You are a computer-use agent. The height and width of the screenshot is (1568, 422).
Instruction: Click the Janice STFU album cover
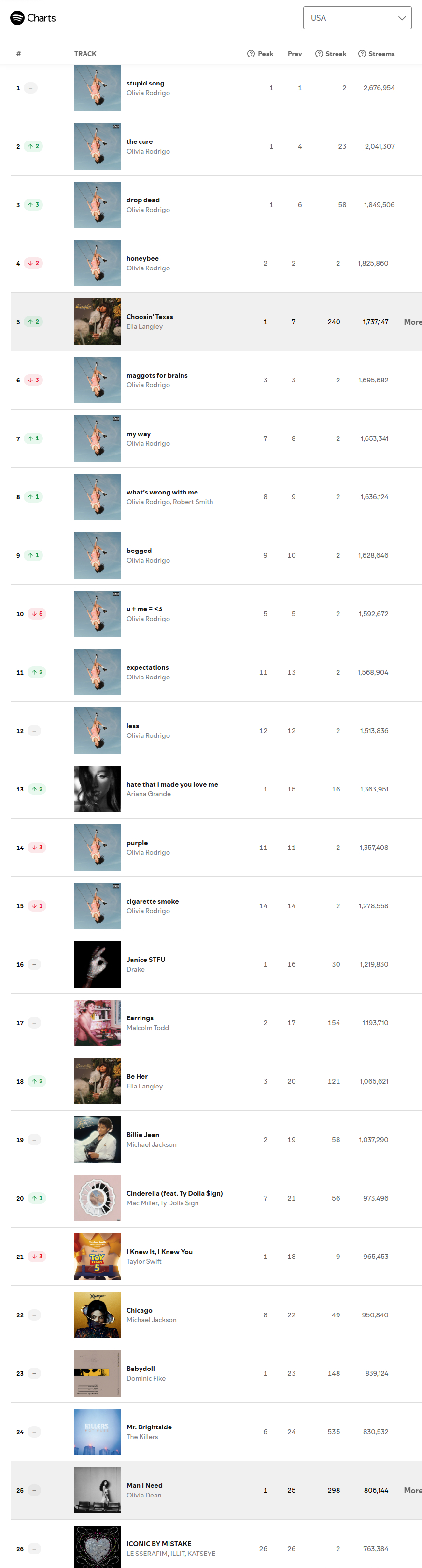98,965
